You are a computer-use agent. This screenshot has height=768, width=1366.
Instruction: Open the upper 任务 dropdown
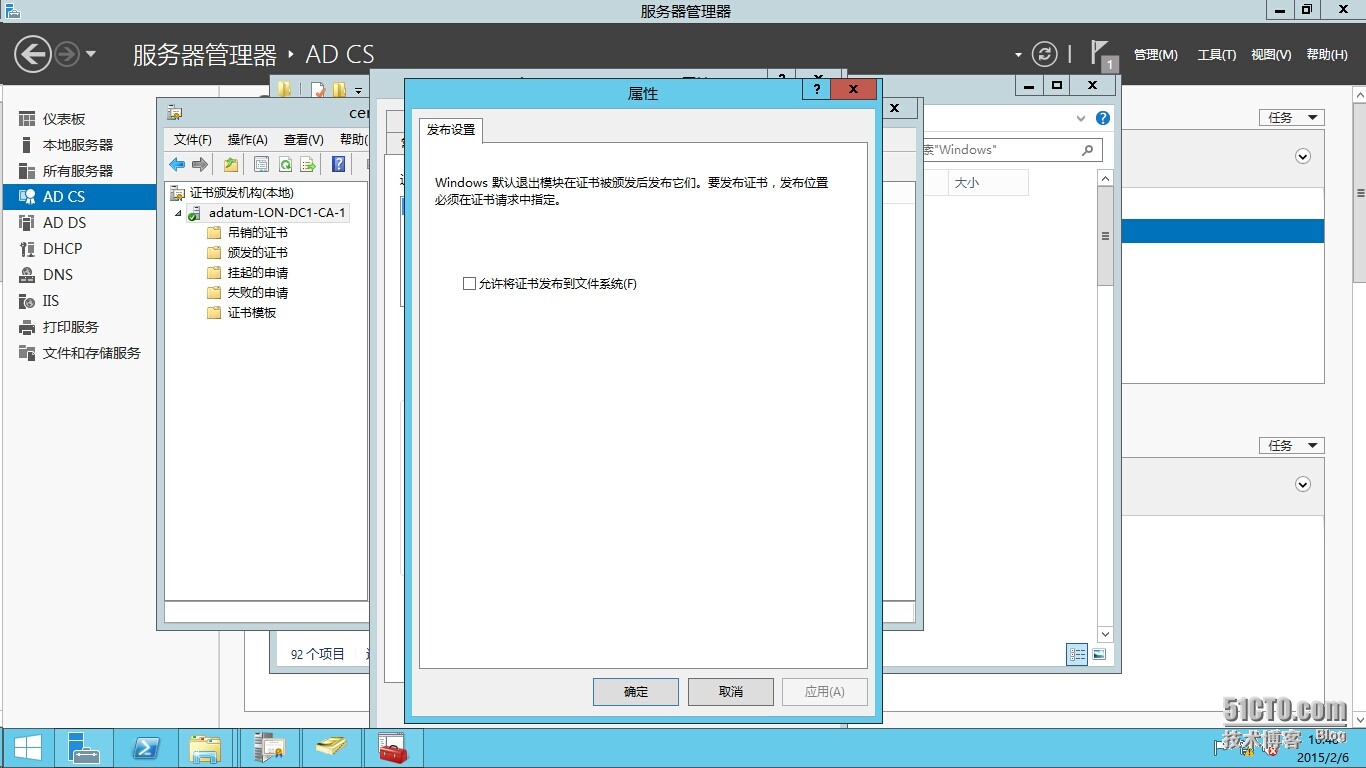(x=1291, y=118)
